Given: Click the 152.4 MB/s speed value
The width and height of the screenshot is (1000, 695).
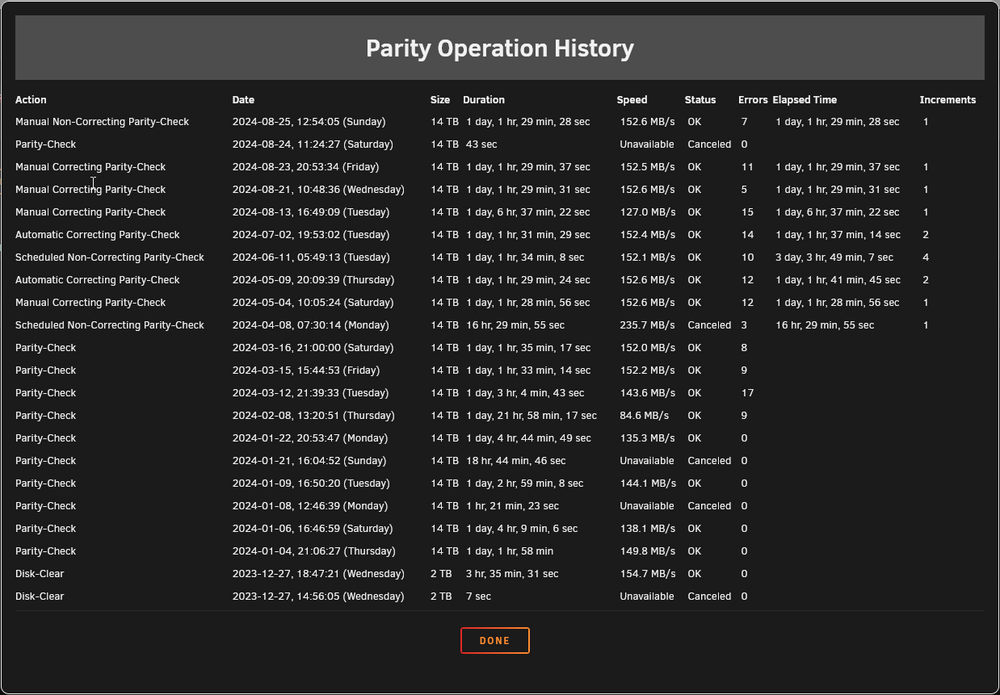Looking at the screenshot, I should (x=647, y=235).
